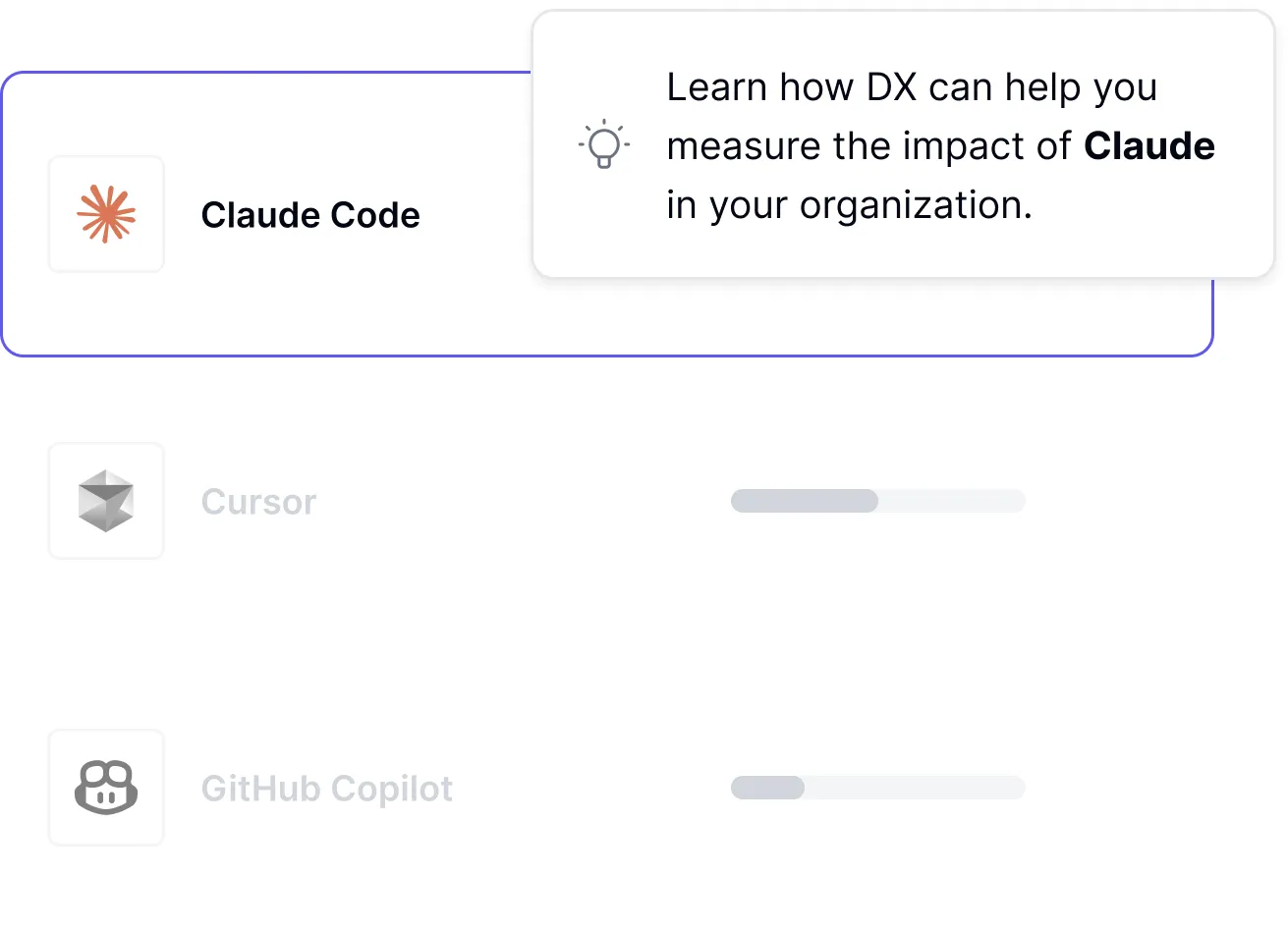The image size is (1288, 931).
Task: Click the unfilled track of Cursor's usage bar
Action: point(951,501)
